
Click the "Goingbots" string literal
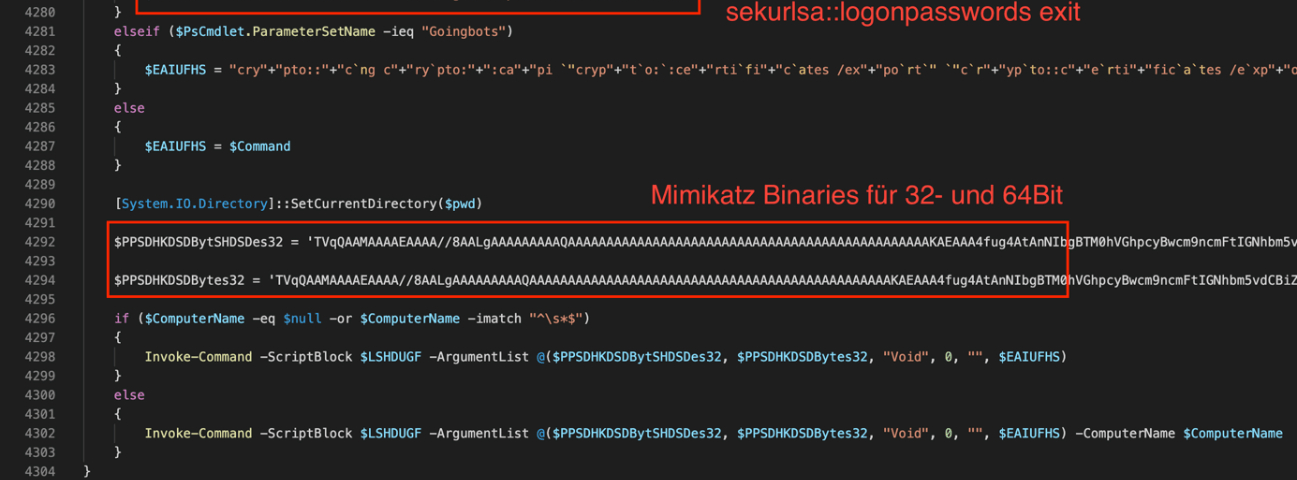[468, 31]
